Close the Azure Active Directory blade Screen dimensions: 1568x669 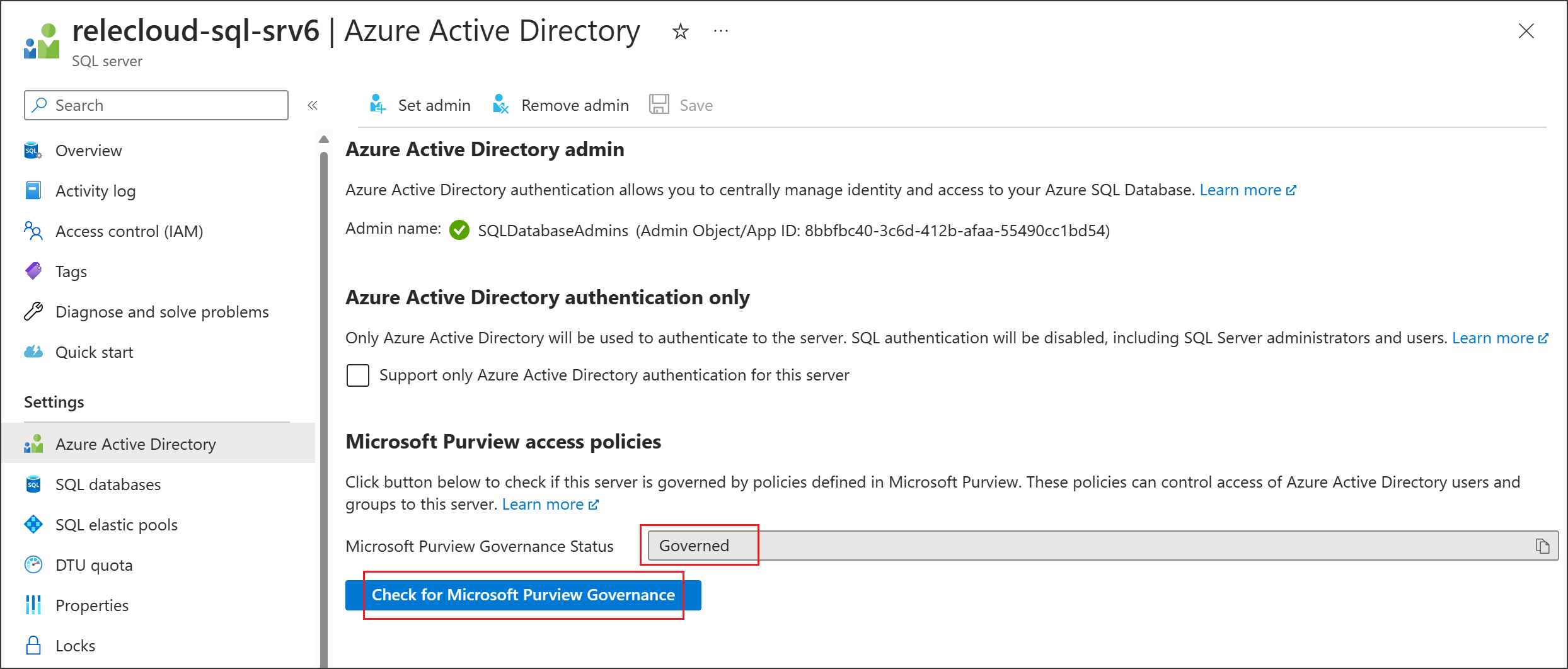(x=1526, y=31)
